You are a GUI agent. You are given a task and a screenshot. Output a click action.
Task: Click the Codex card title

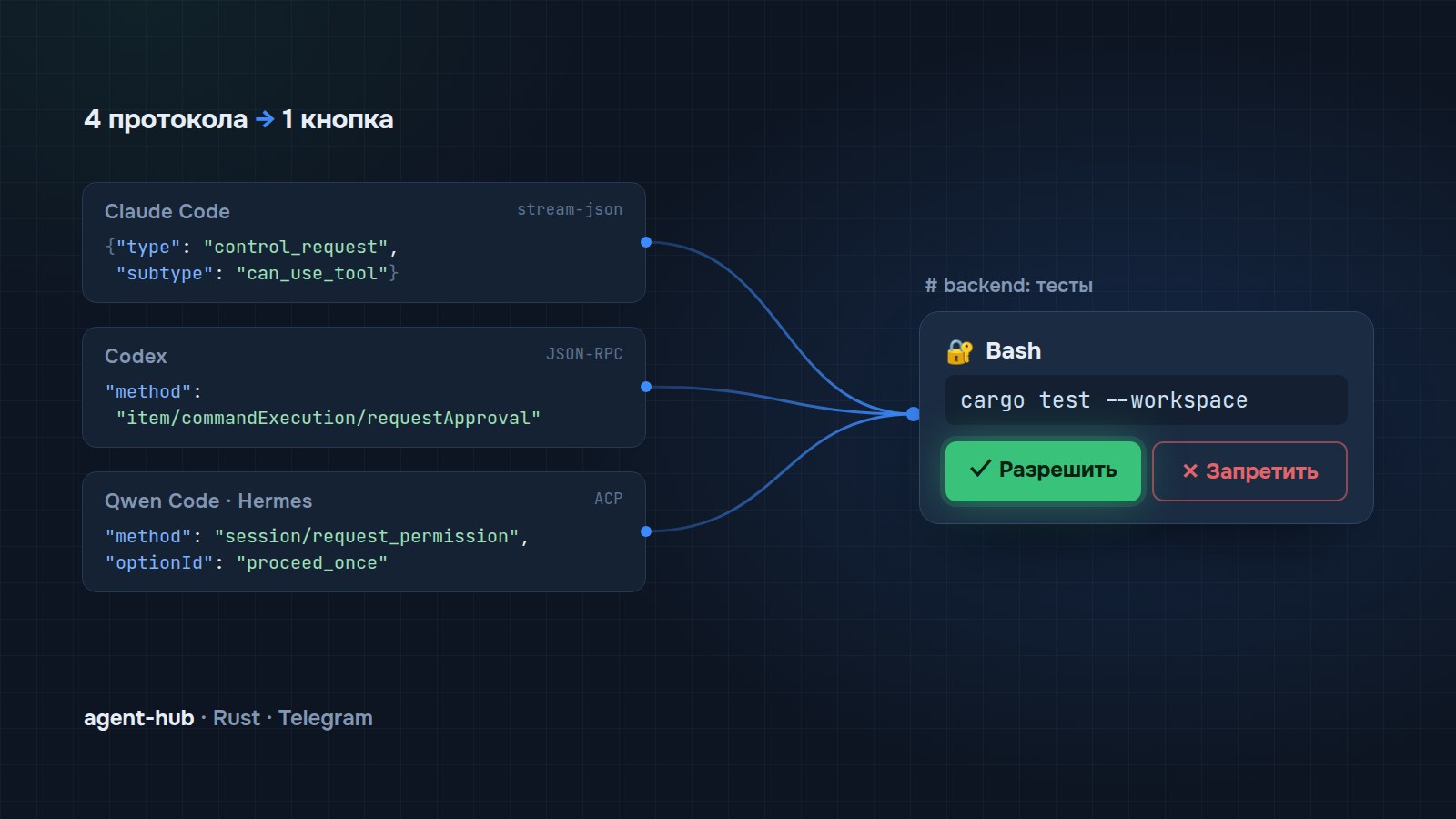136,356
